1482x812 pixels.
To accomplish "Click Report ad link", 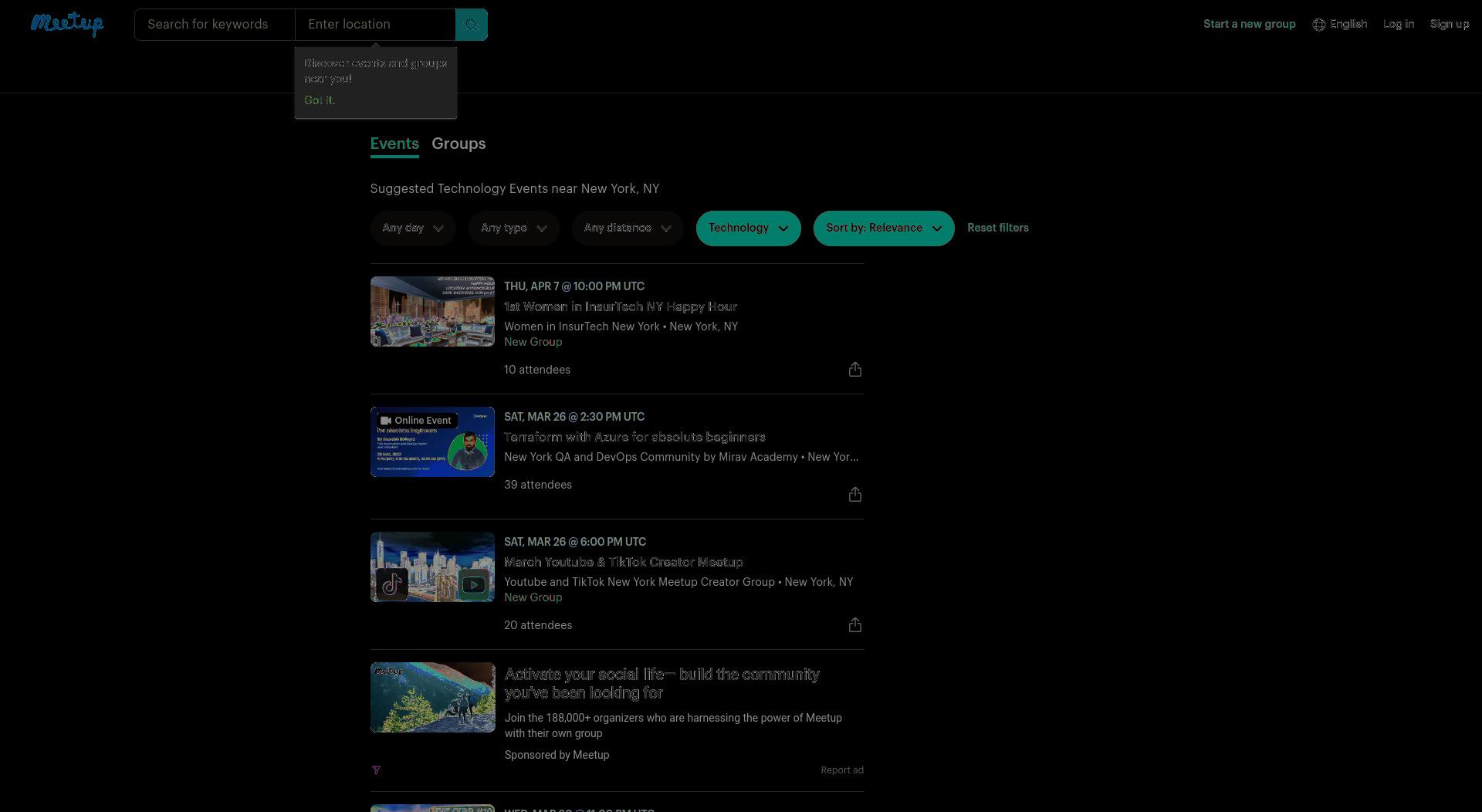I will [842, 770].
